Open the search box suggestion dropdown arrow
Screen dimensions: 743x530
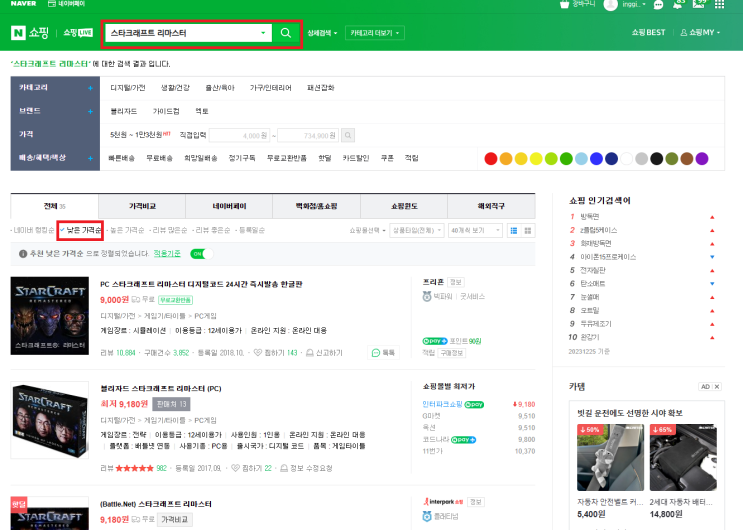(263, 33)
